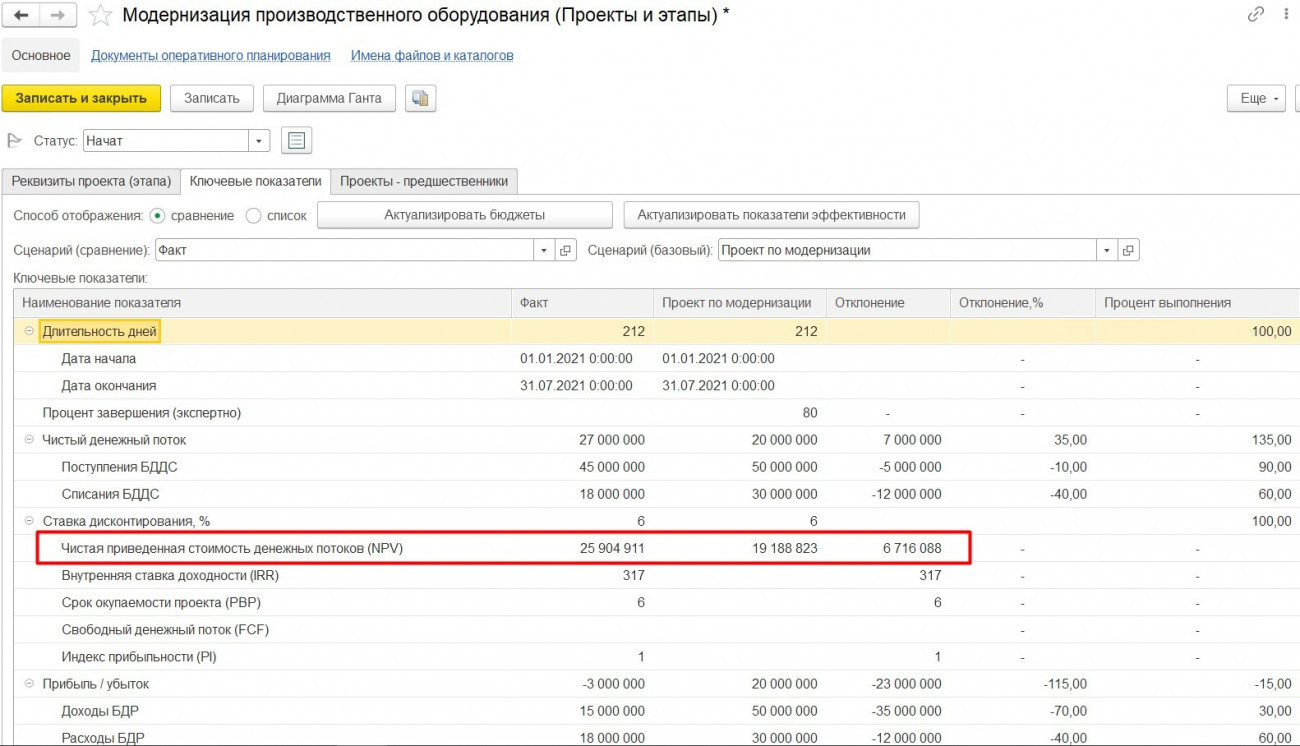
Task: Add form to favorites with star icon
Action: [x=100, y=15]
